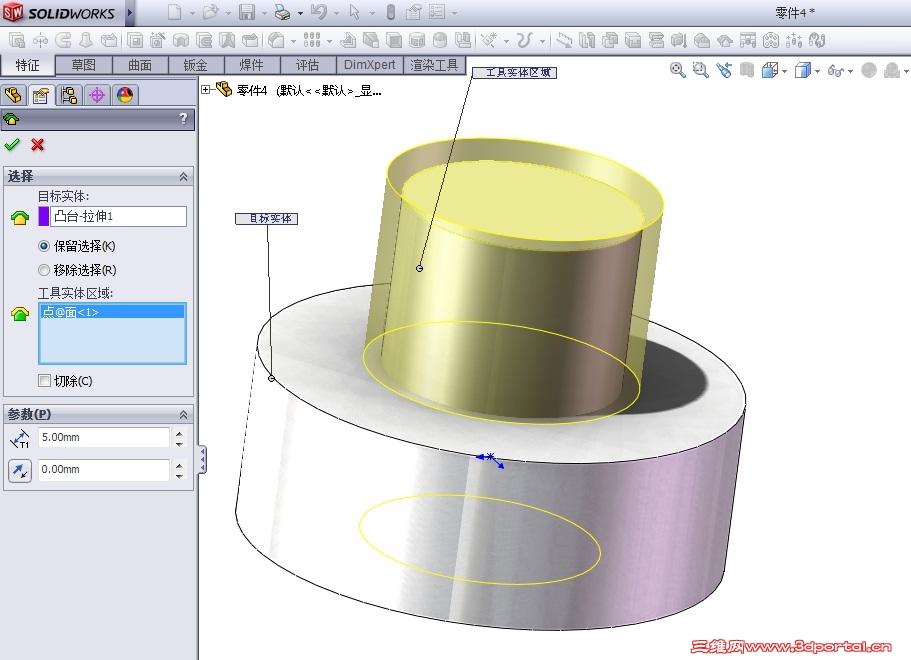Open the DisplayManager color sphere tab
The image size is (911, 660).
tap(125, 95)
